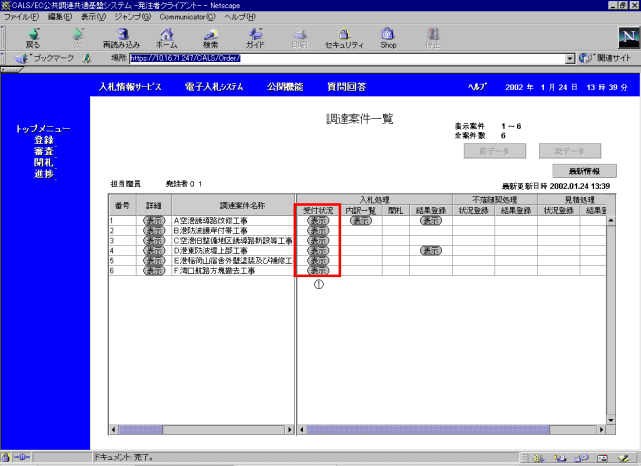
Task: Click the 進捗 link in side menu
Action: click(44, 174)
